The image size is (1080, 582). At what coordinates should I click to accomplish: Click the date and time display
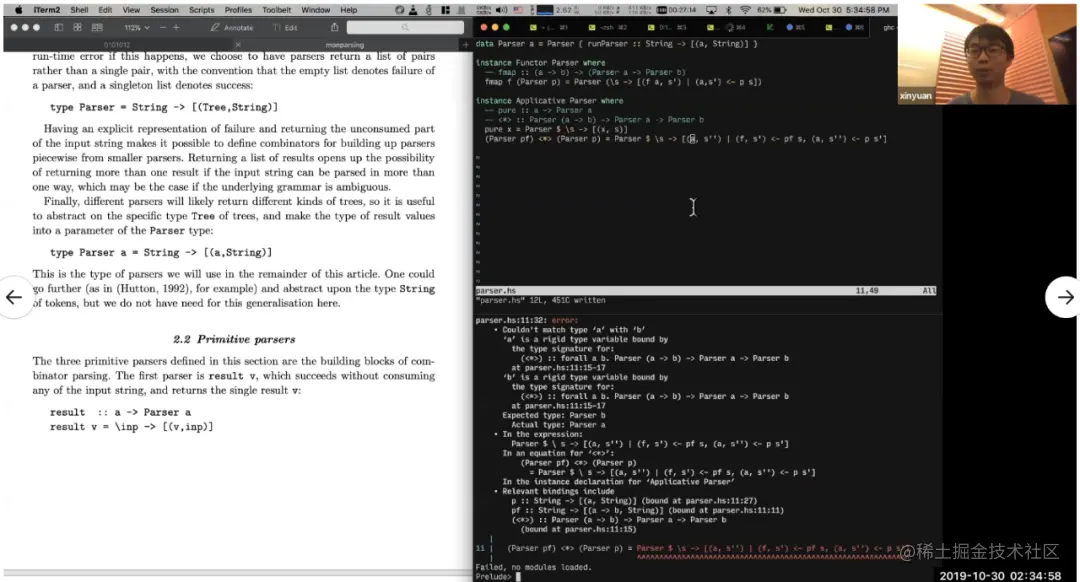[843, 10]
